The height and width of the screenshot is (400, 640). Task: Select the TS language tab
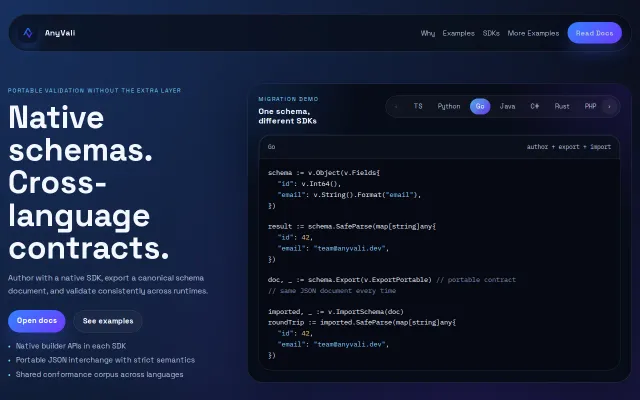coord(418,107)
